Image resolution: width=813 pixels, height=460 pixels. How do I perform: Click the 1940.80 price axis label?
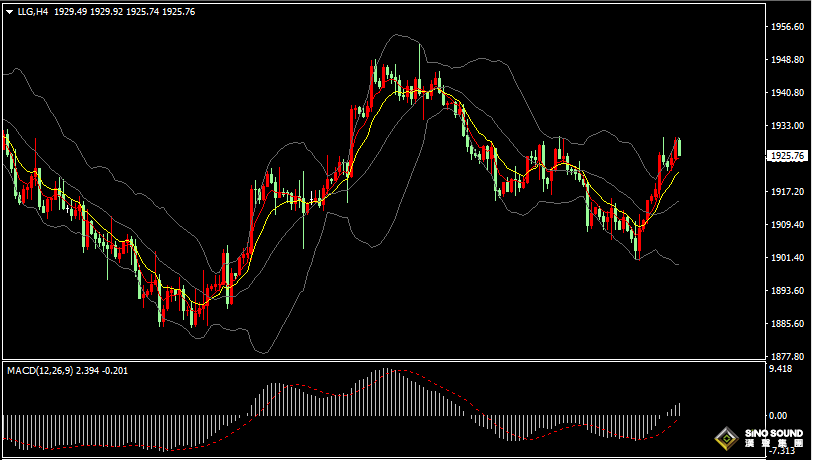(785, 93)
